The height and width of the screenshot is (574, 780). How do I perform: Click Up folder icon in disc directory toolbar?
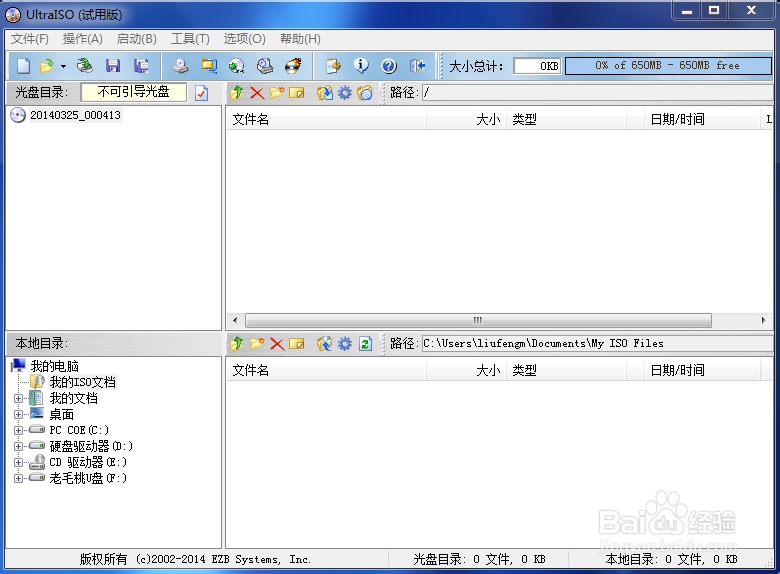237,93
